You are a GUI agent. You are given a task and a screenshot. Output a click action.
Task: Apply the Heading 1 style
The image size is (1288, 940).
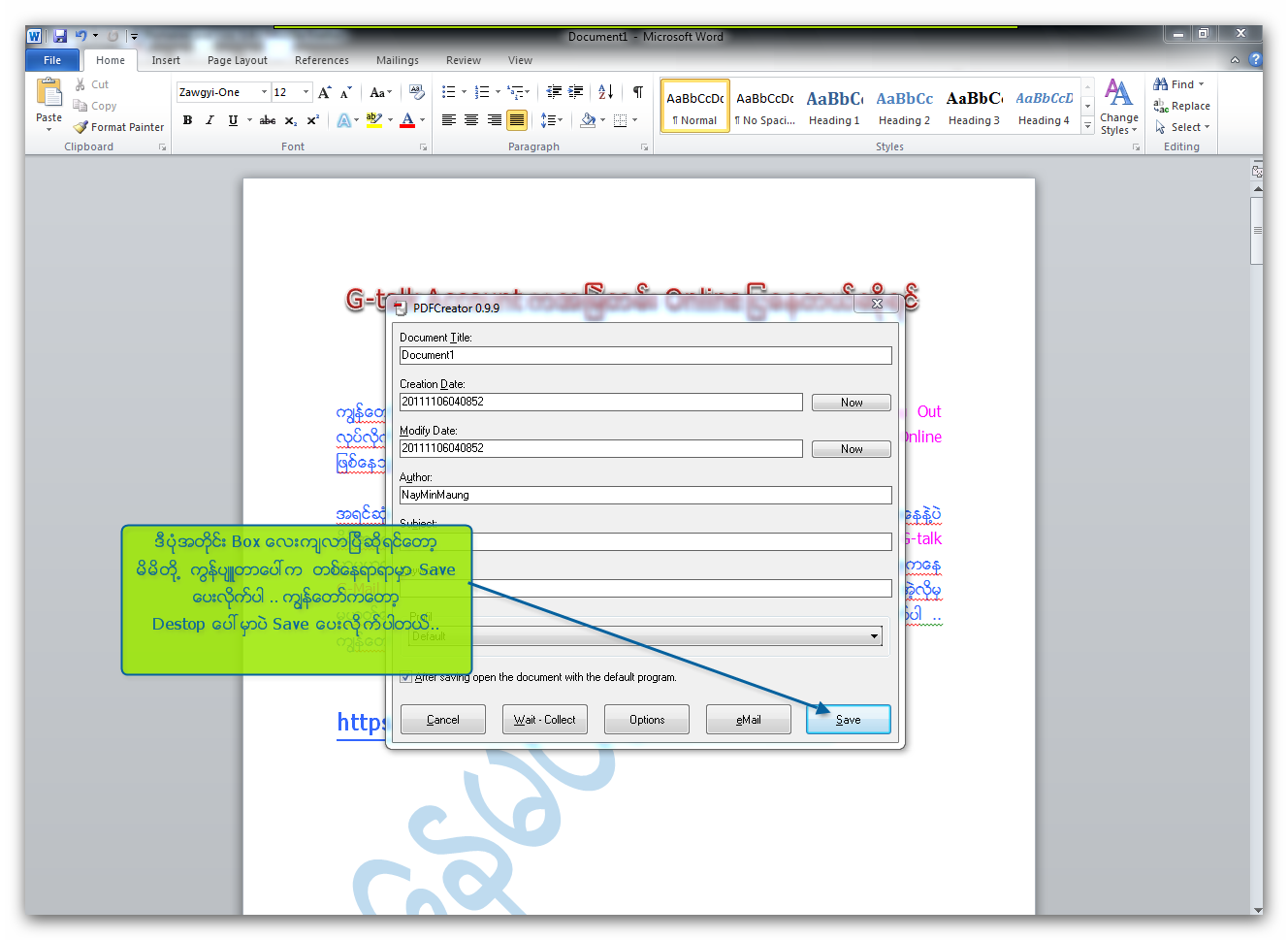tap(835, 106)
